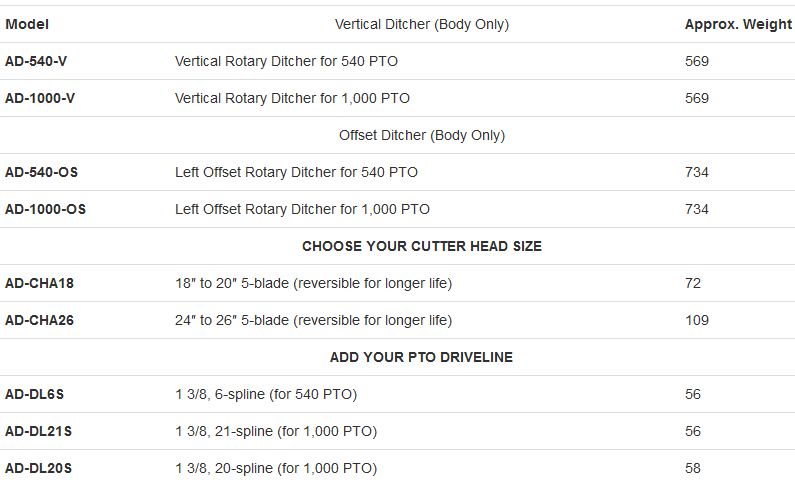Click the Vertical Rotary Ditcher for 540 PTO description
Screen dimensions: 795x497
tap(286, 61)
